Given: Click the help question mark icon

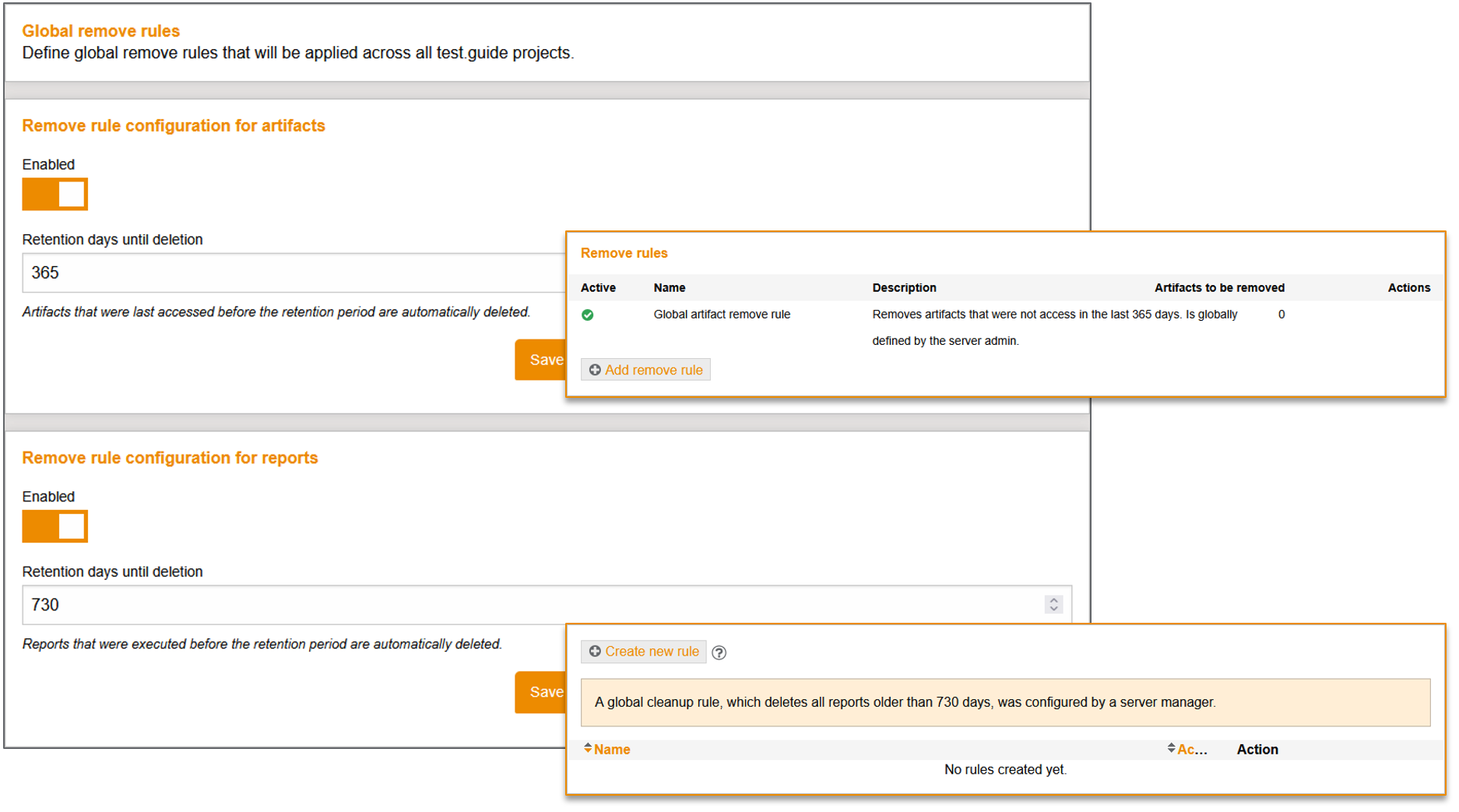Looking at the screenshot, I should (719, 653).
